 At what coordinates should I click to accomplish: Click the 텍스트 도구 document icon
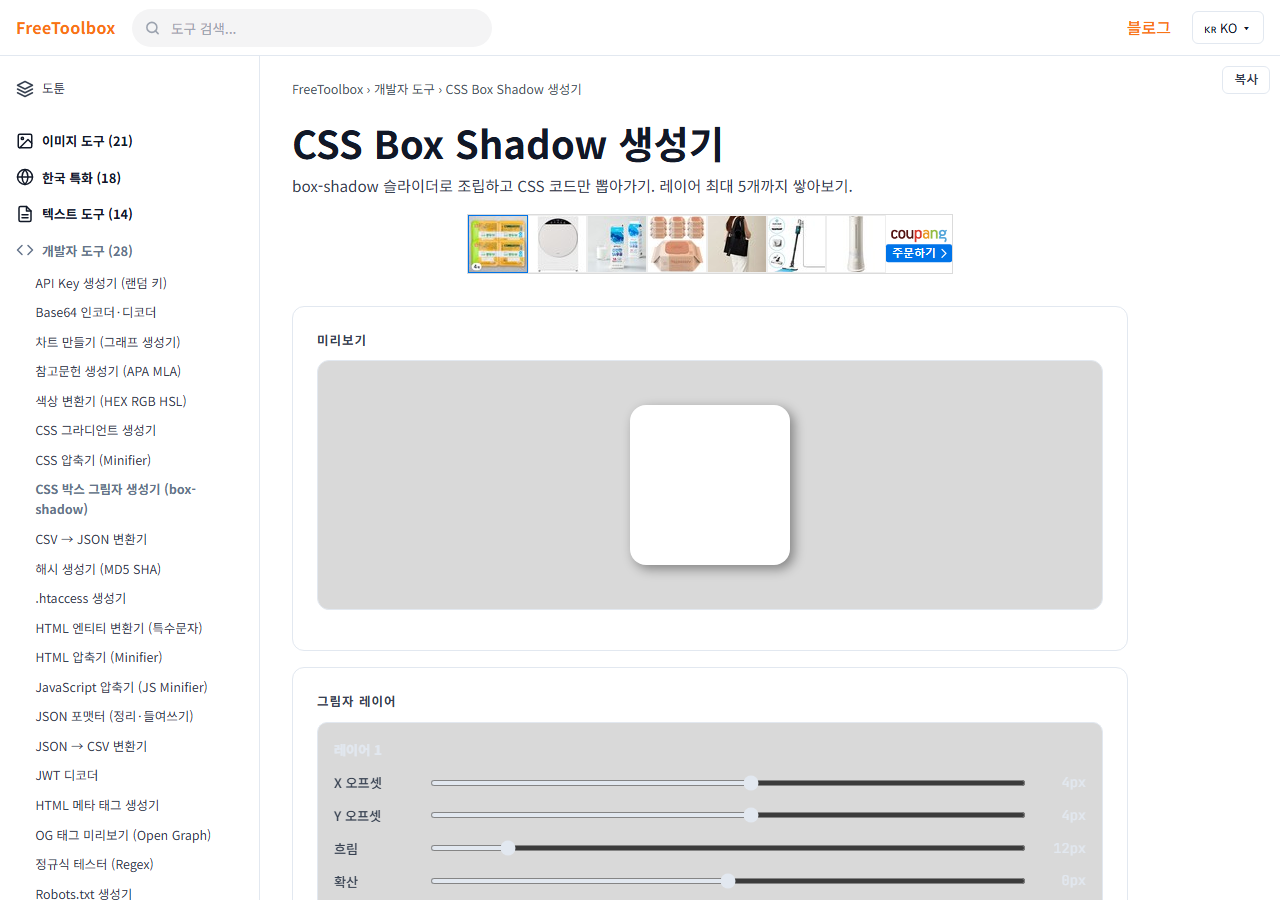[x=25, y=214]
